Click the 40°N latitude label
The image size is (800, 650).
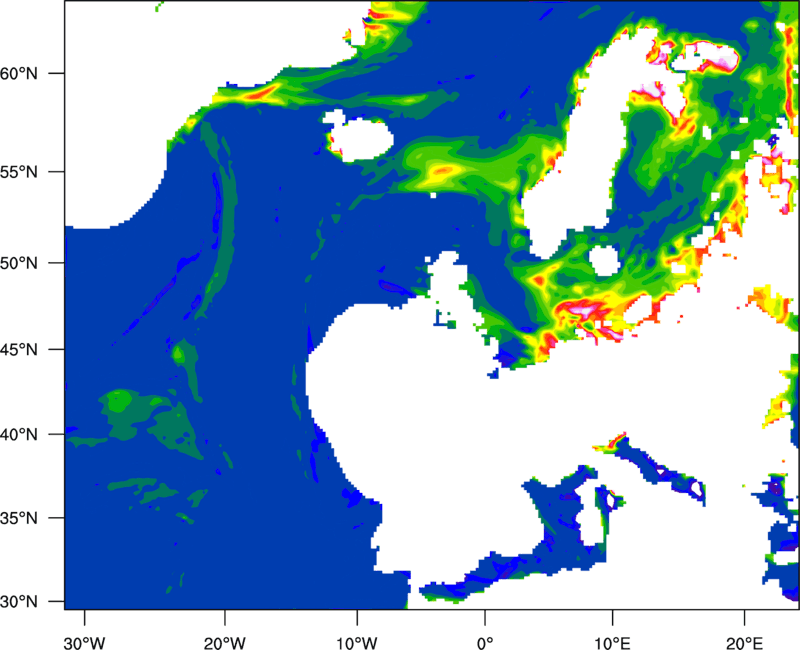tap(19, 434)
